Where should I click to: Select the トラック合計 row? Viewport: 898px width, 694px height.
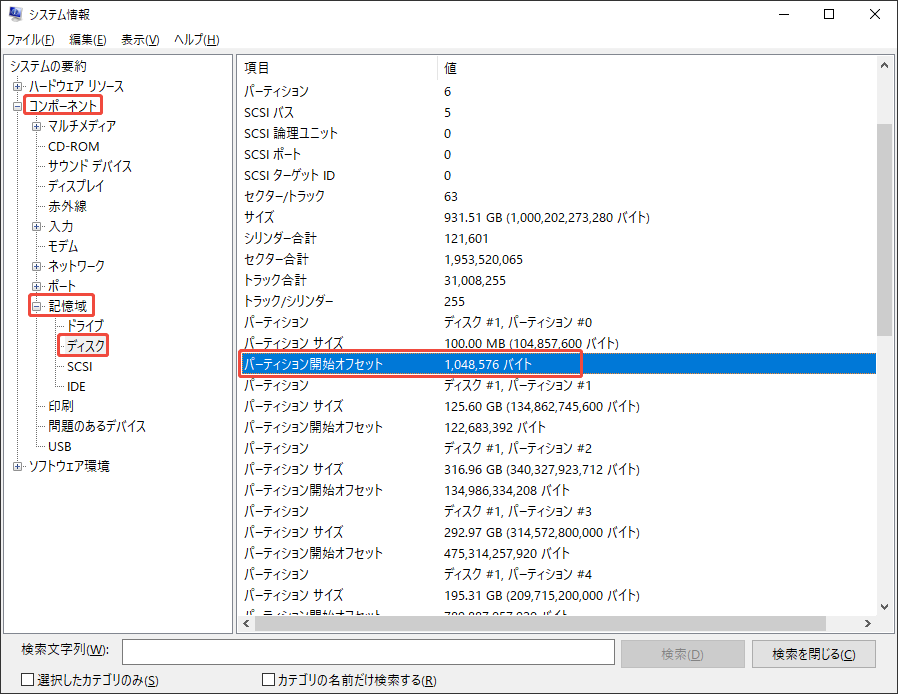tap(557, 281)
